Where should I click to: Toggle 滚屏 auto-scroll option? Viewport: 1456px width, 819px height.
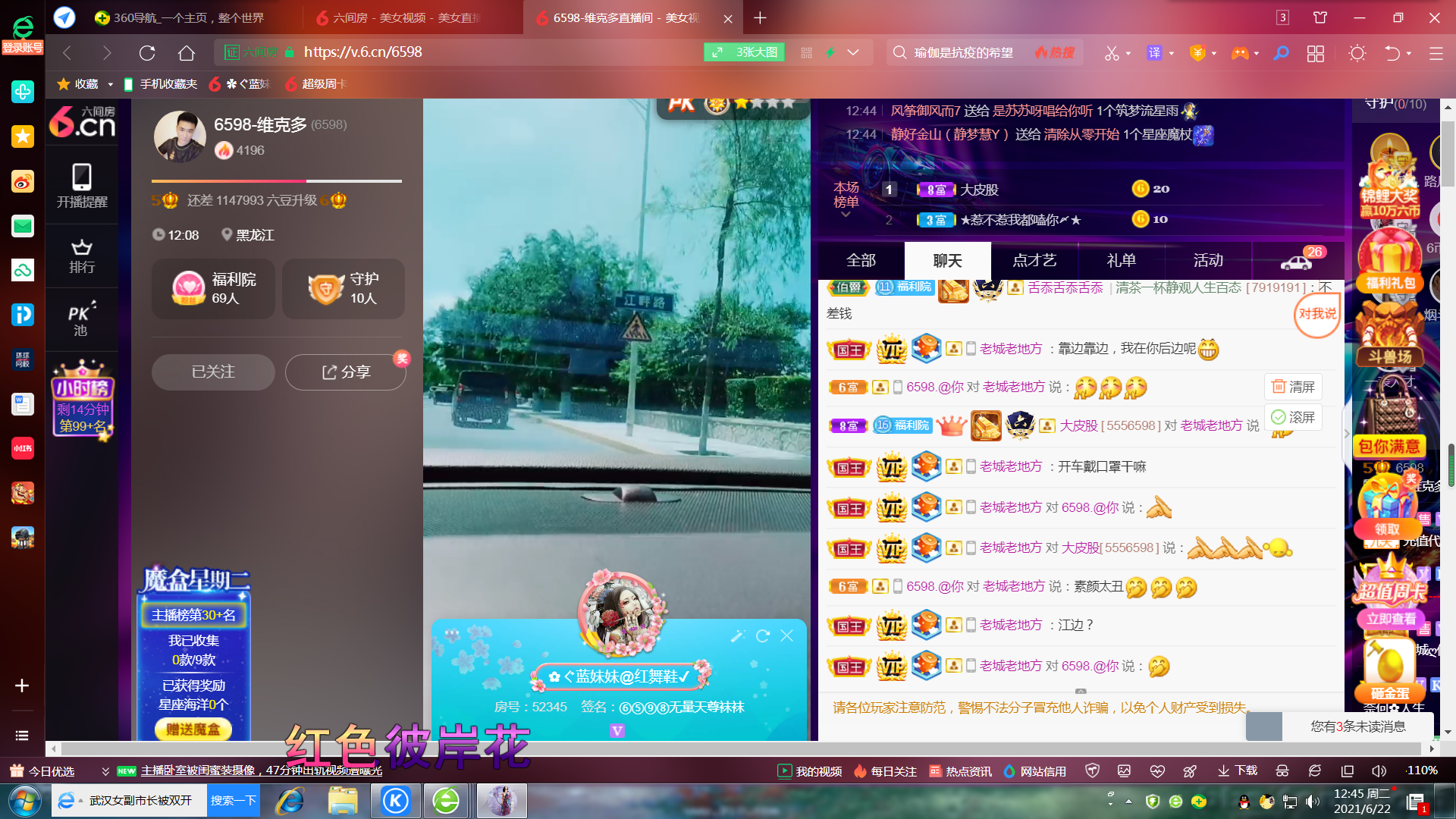point(1293,417)
